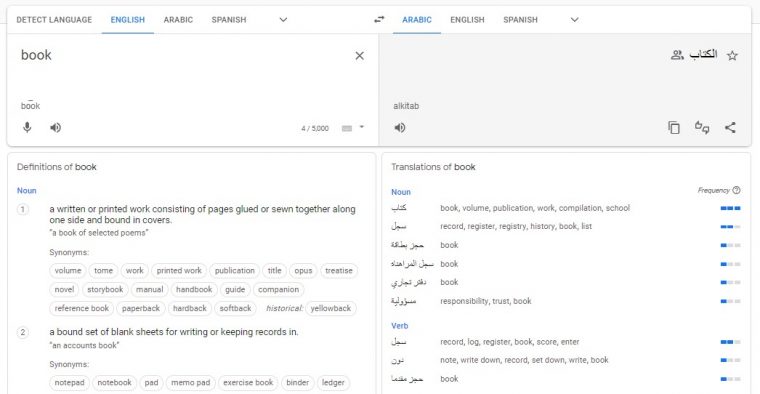Click synonym chip 'ledger'
This screenshot has width=760, height=394.
click(x=333, y=382)
